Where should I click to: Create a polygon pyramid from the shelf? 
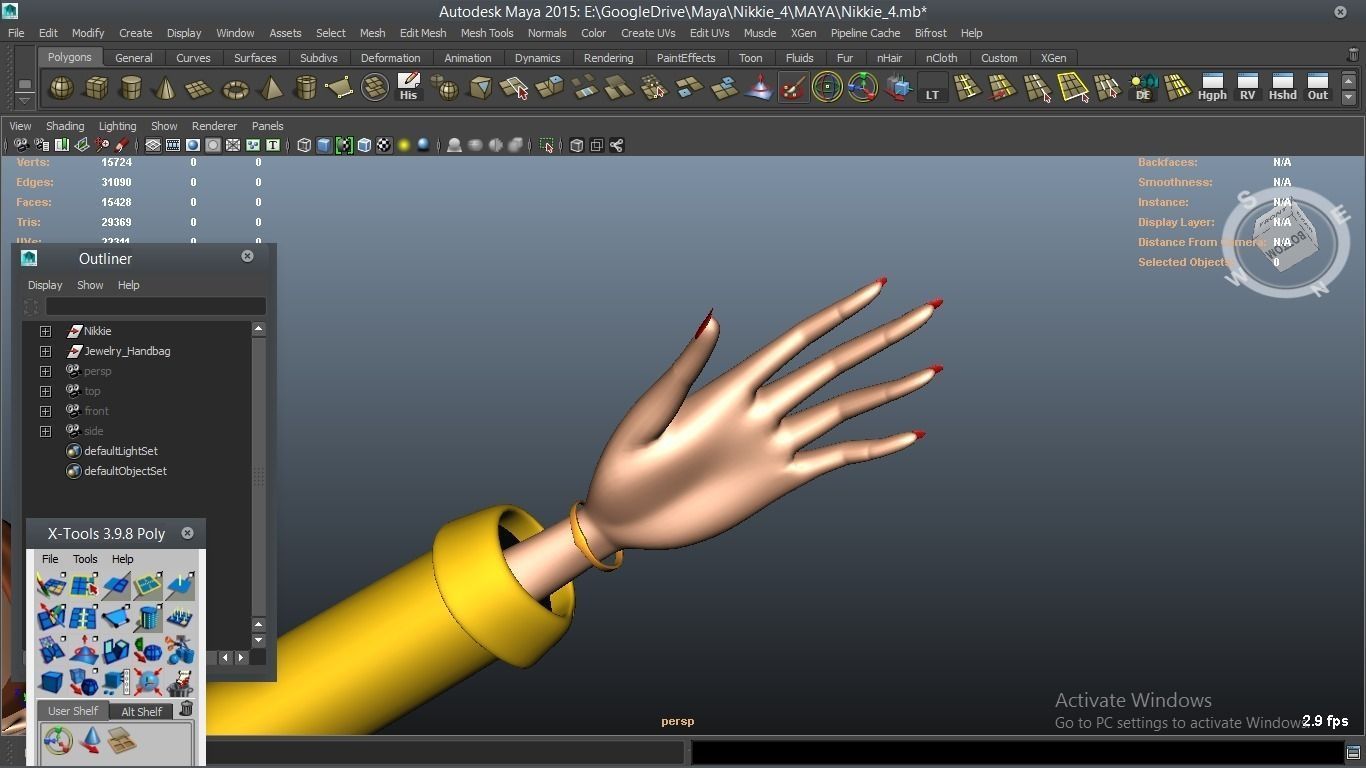click(270, 88)
